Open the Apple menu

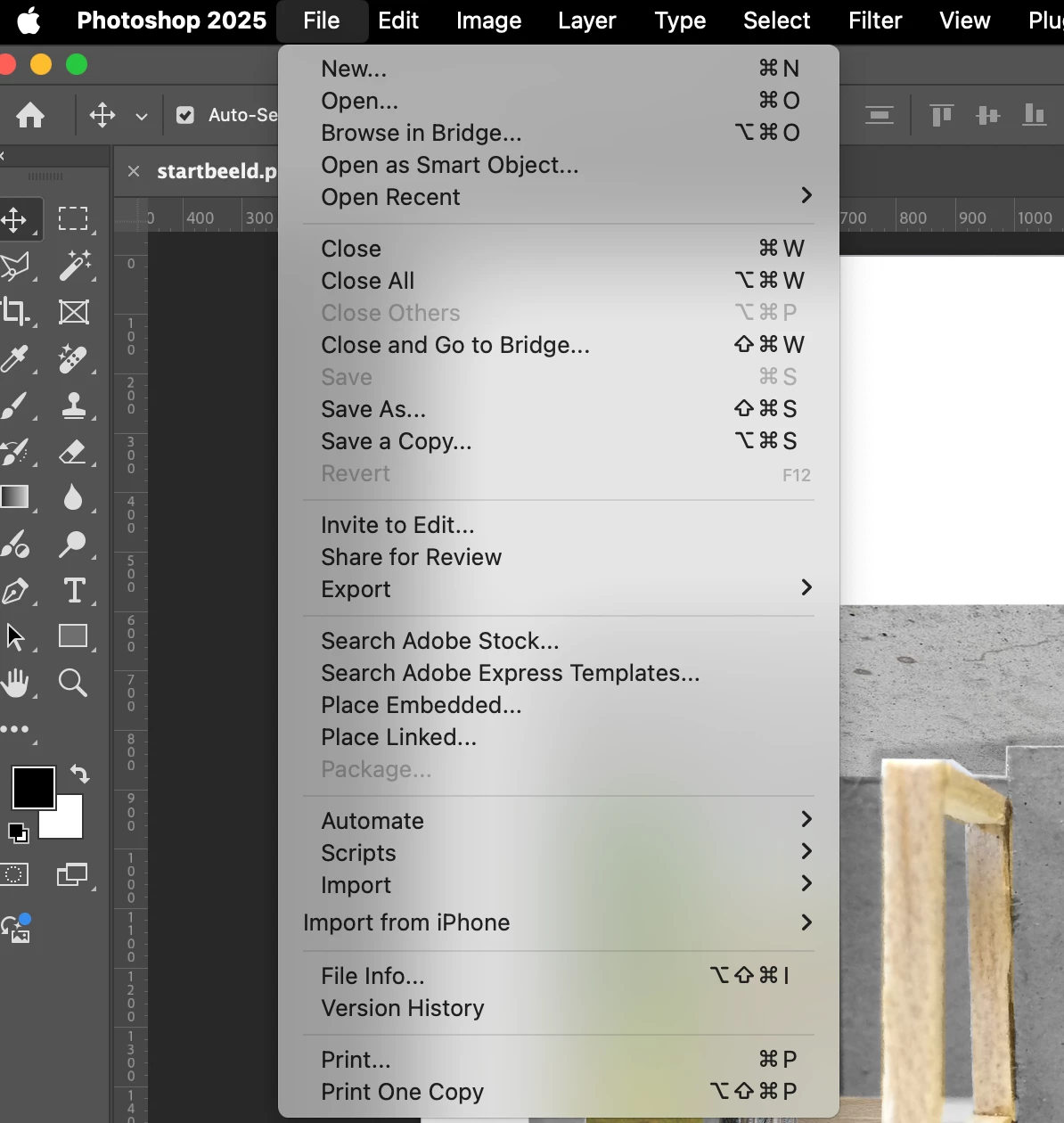[x=29, y=20]
